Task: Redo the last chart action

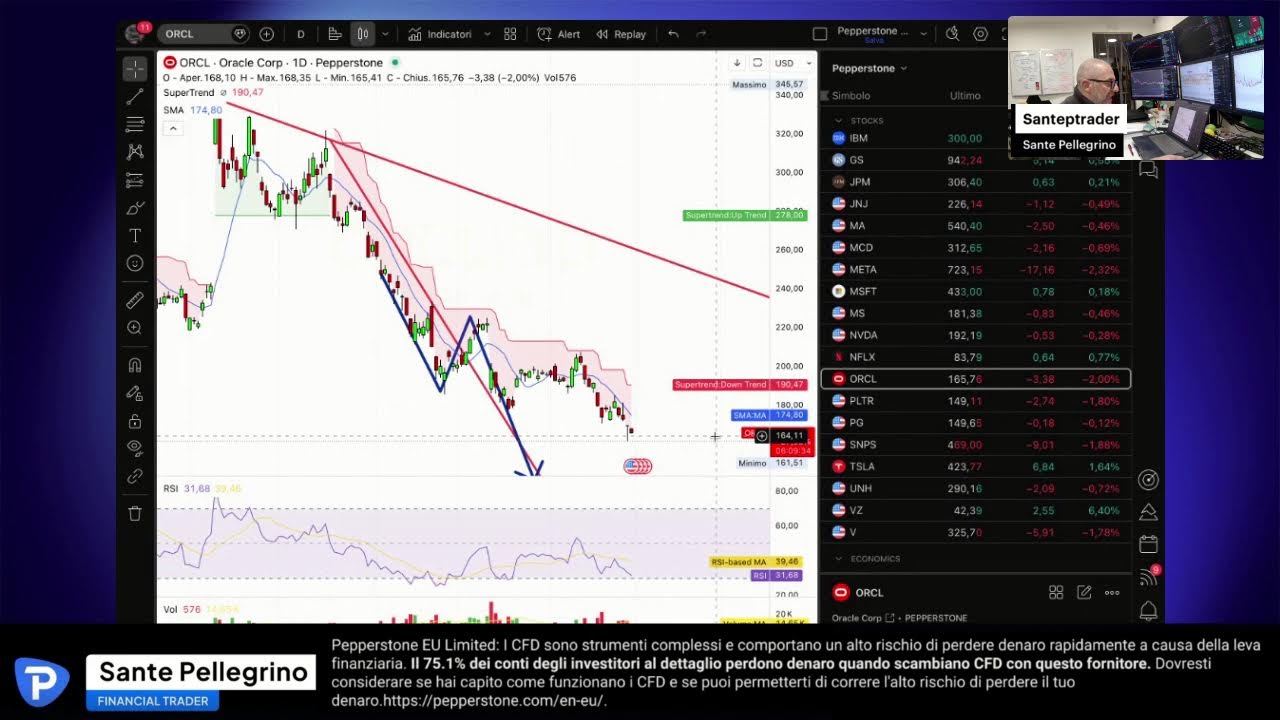Action: [701, 34]
